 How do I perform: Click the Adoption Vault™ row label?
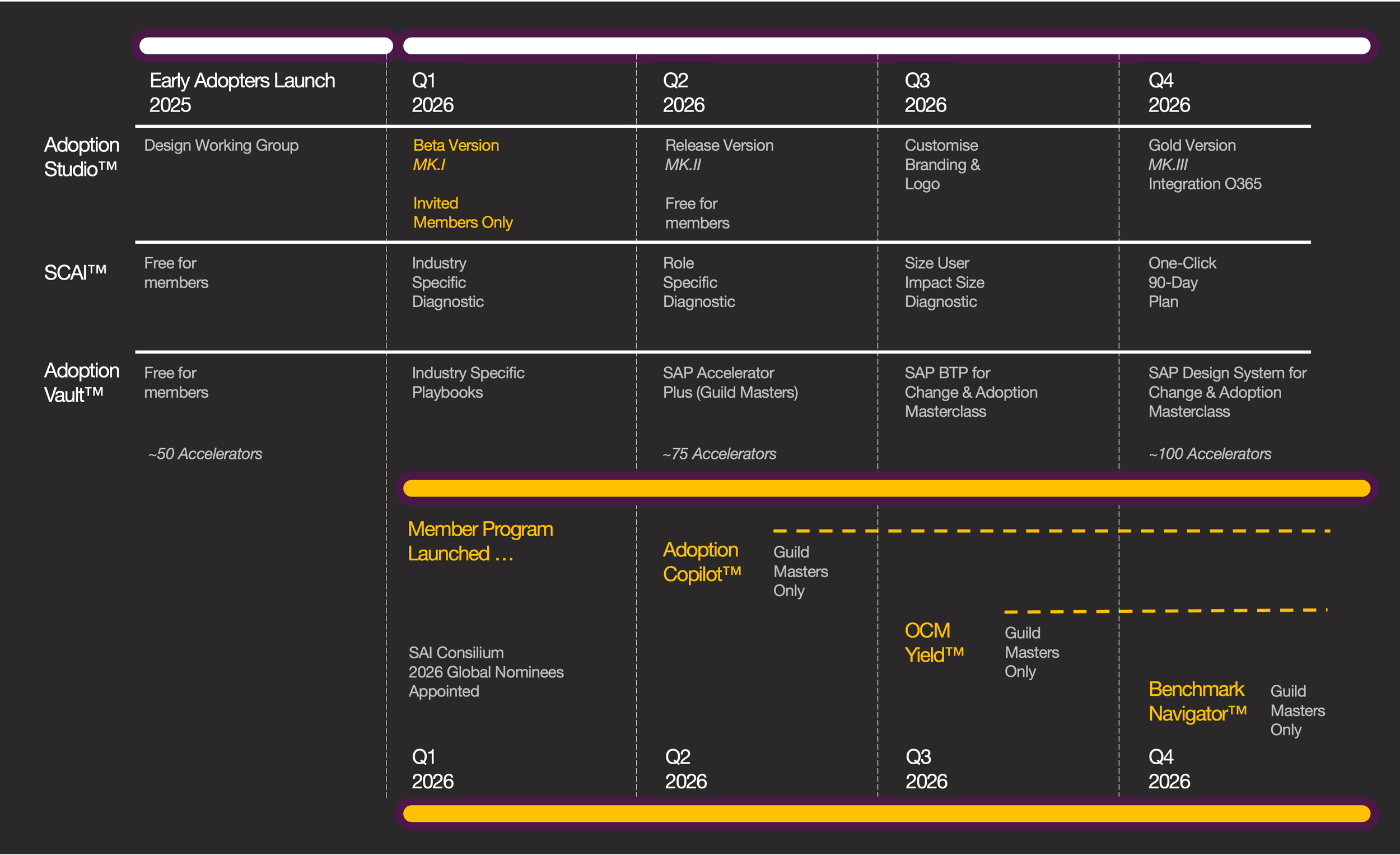[x=81, y=382]
